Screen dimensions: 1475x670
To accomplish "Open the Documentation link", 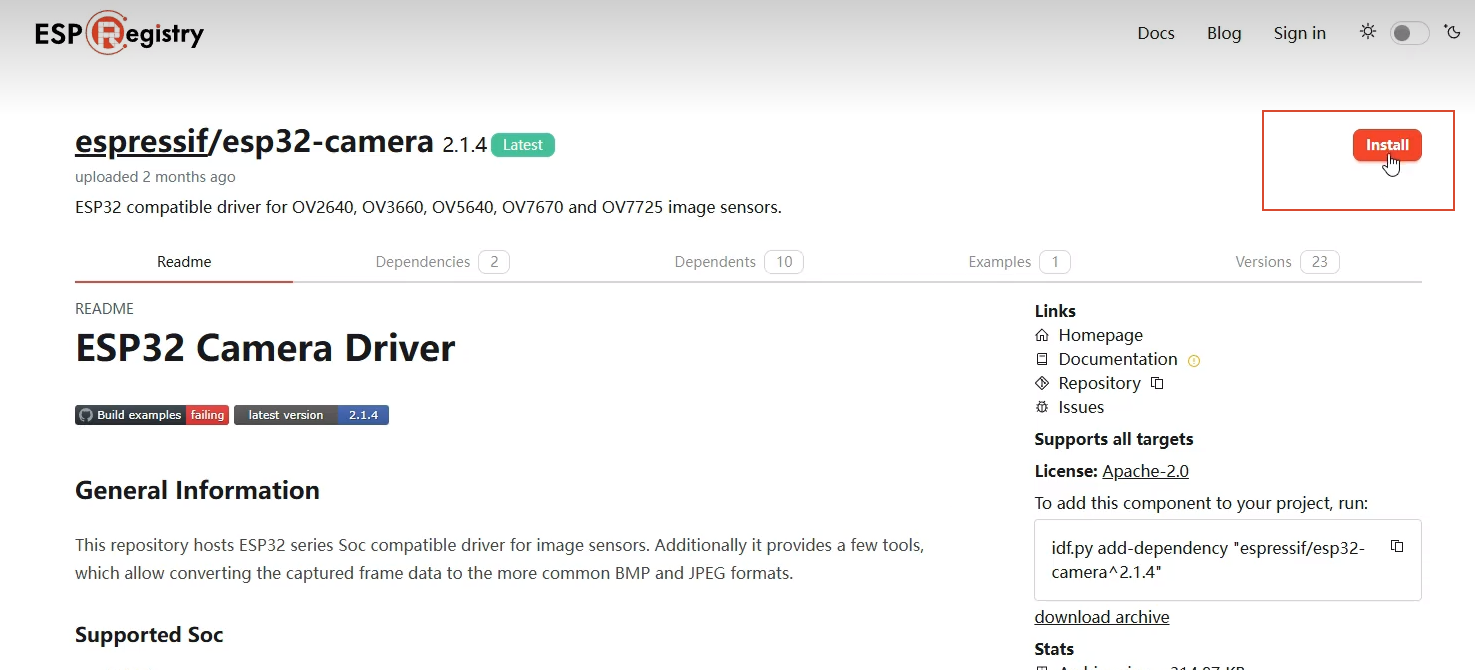I will tap(1118, 359).
